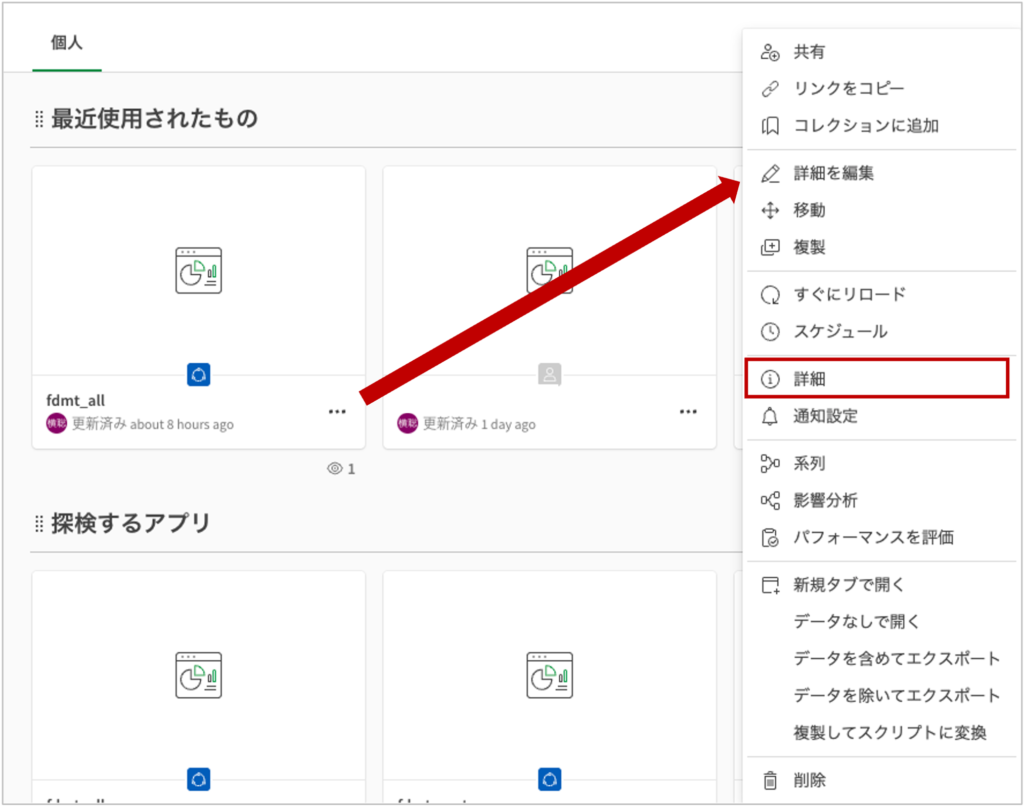Click the copy link chain icon
The height and width of the screenshot is (807, 1024).
(769, 89)
